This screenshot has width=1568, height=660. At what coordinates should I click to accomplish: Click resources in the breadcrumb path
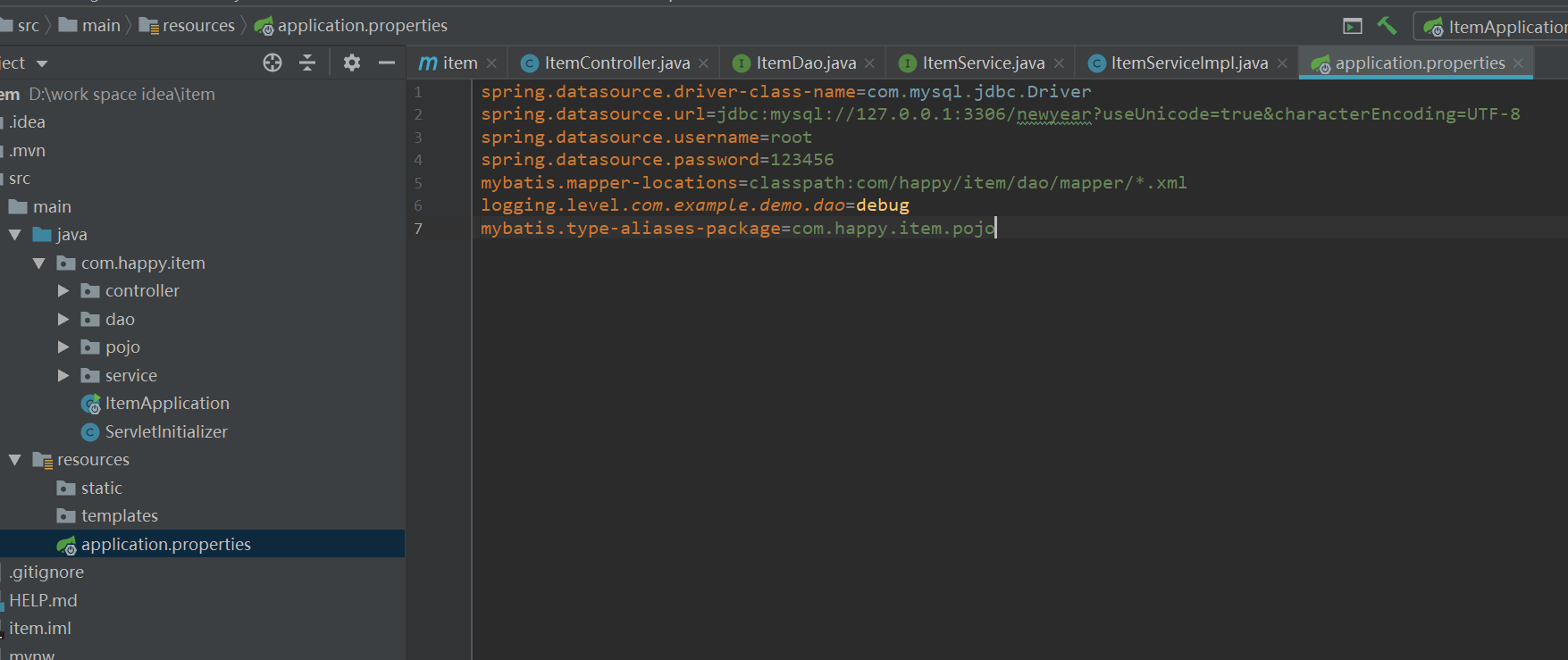[198, 26]
